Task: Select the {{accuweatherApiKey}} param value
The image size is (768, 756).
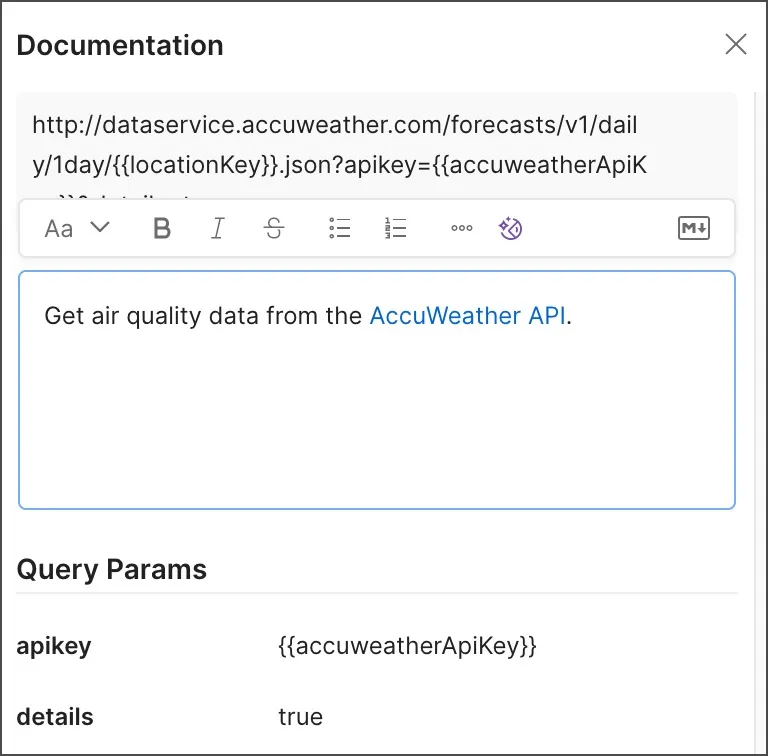Action: coord(408,646)
